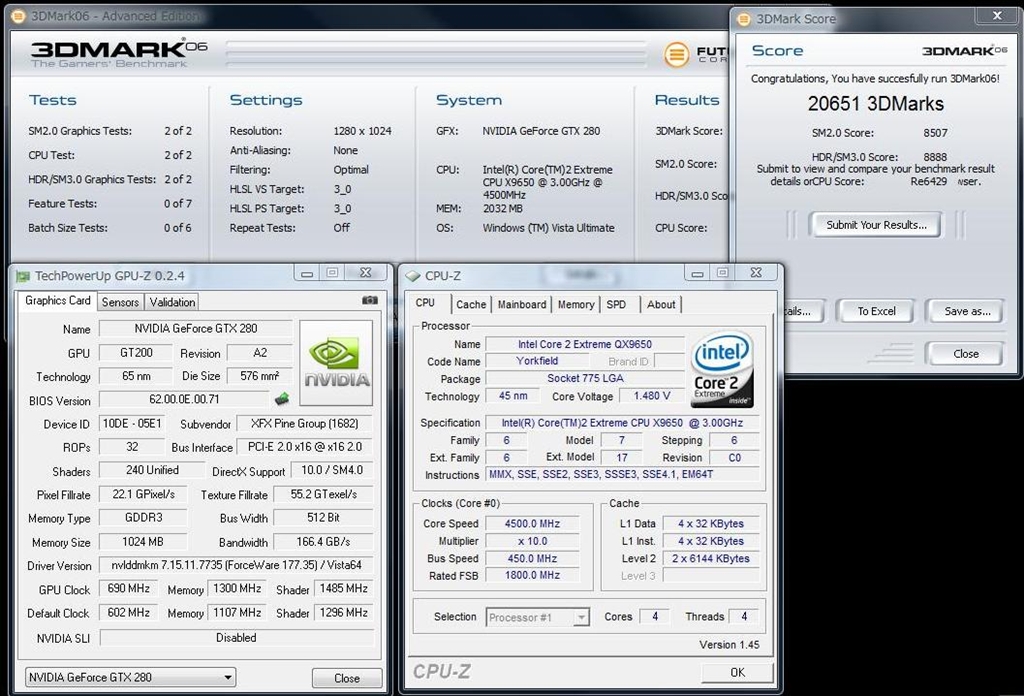Switch to the SPD tab in CPU-Z
The height and width of the screenshot is (696, 1024).
pyautogui.click(x=616, y=304)
